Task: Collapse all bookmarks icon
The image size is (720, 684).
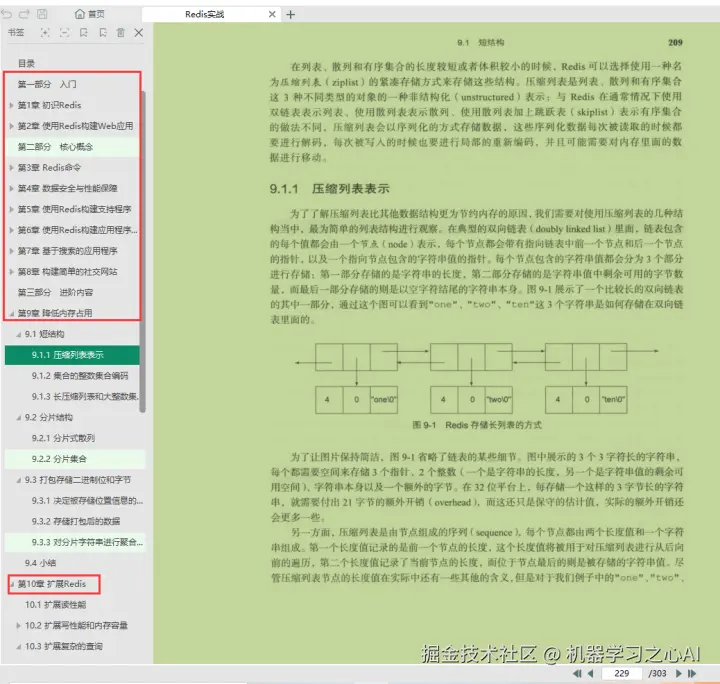Action: tap(64, 33)
